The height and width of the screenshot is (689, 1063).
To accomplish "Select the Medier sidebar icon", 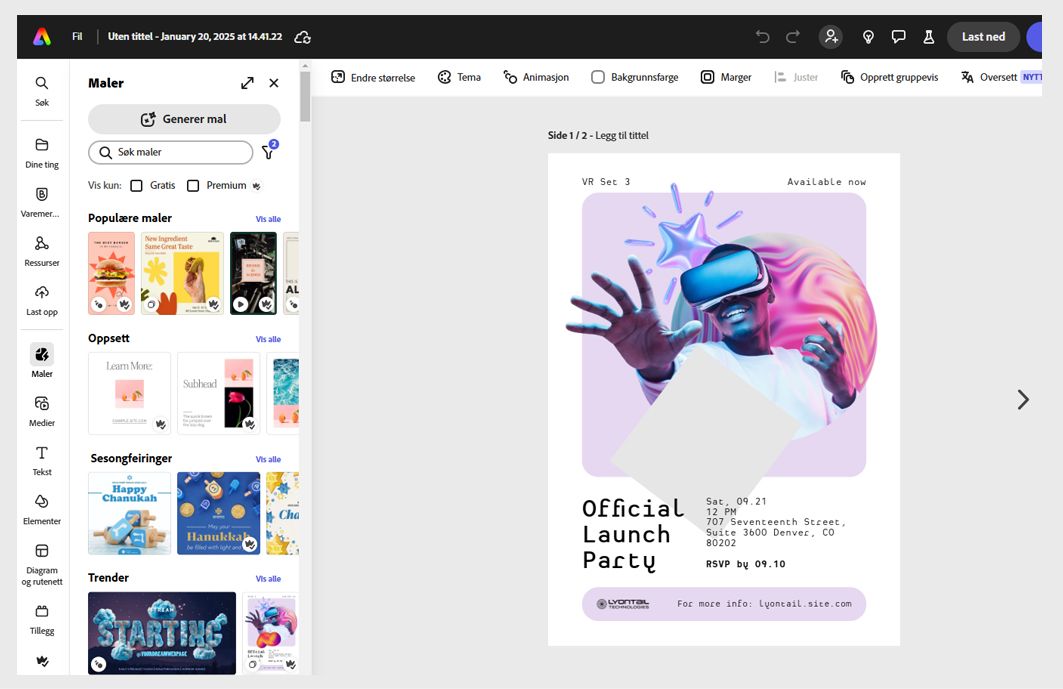I will (x=41, y=410).
